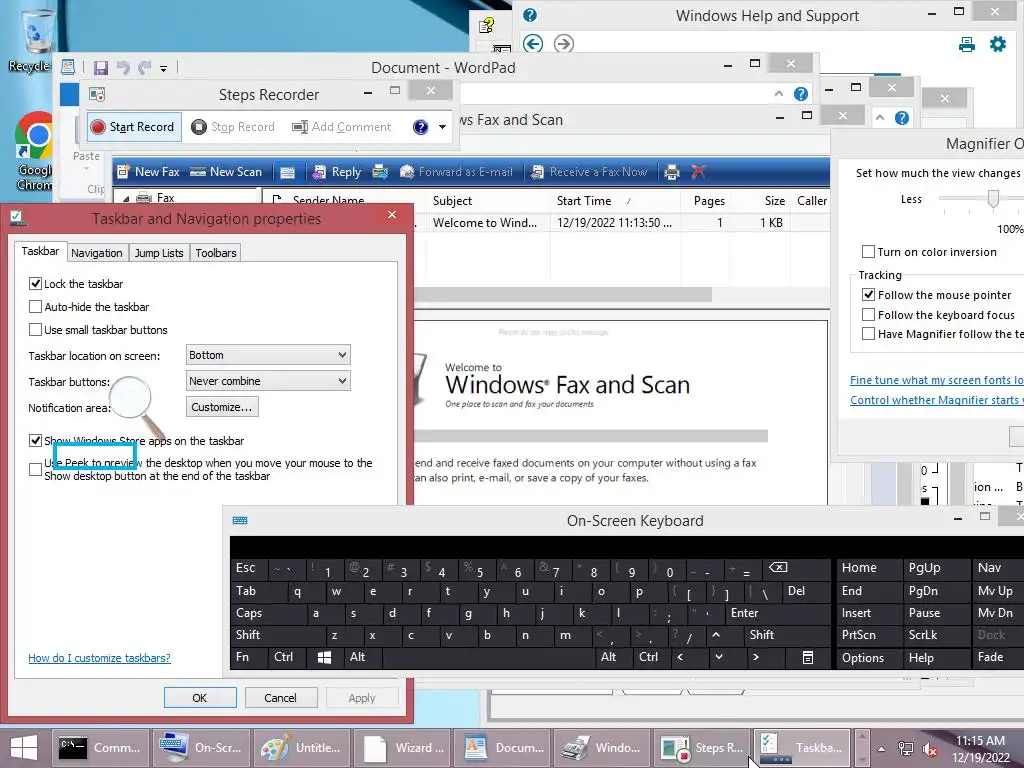Click the up arrow key on On-Screen Keyboard
Image resolution: width=1024 pixels, height=768 pixels.
[716, 635]
